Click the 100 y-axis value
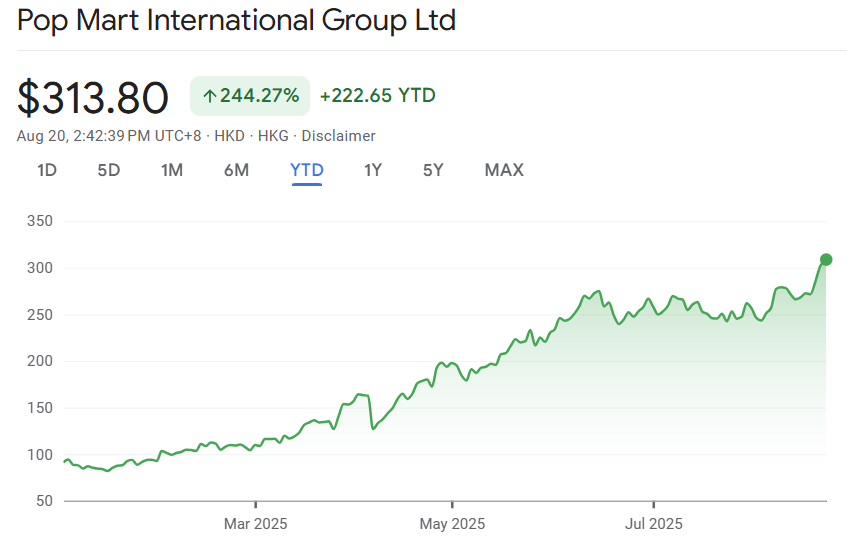The image size is (847, 541). [40, 455]
